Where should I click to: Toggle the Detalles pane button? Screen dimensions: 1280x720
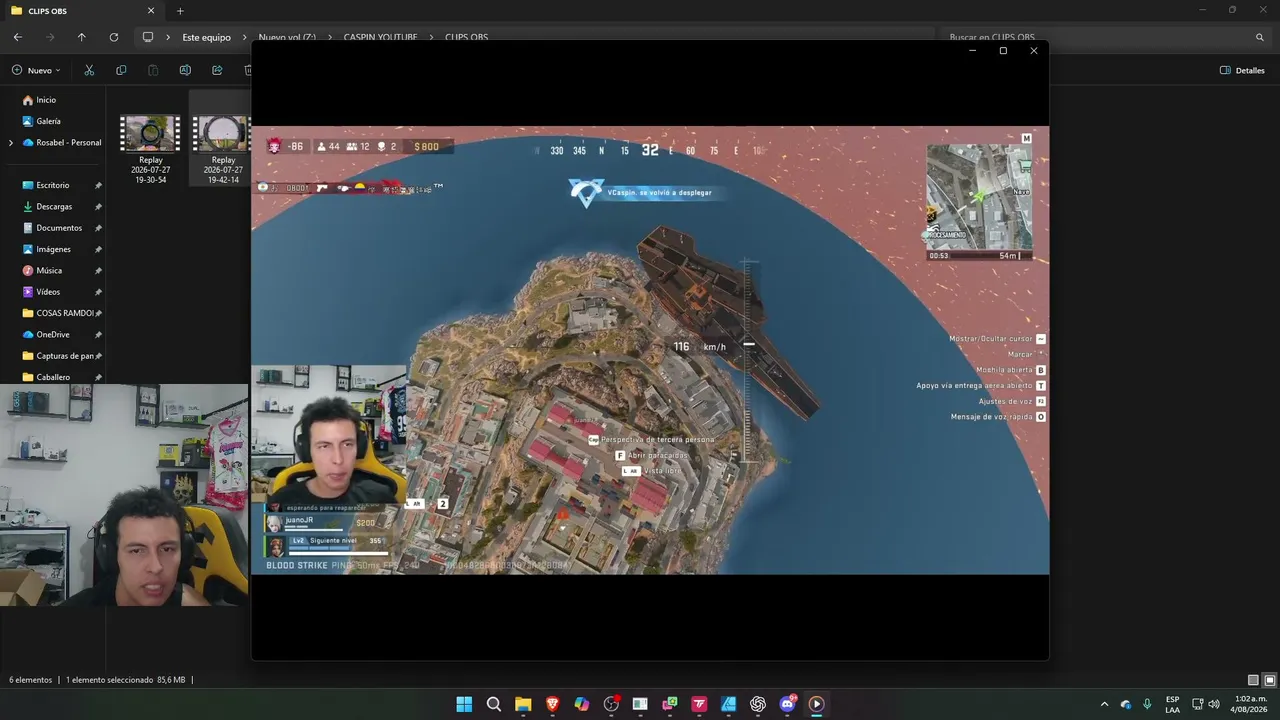coord(1242,70)
